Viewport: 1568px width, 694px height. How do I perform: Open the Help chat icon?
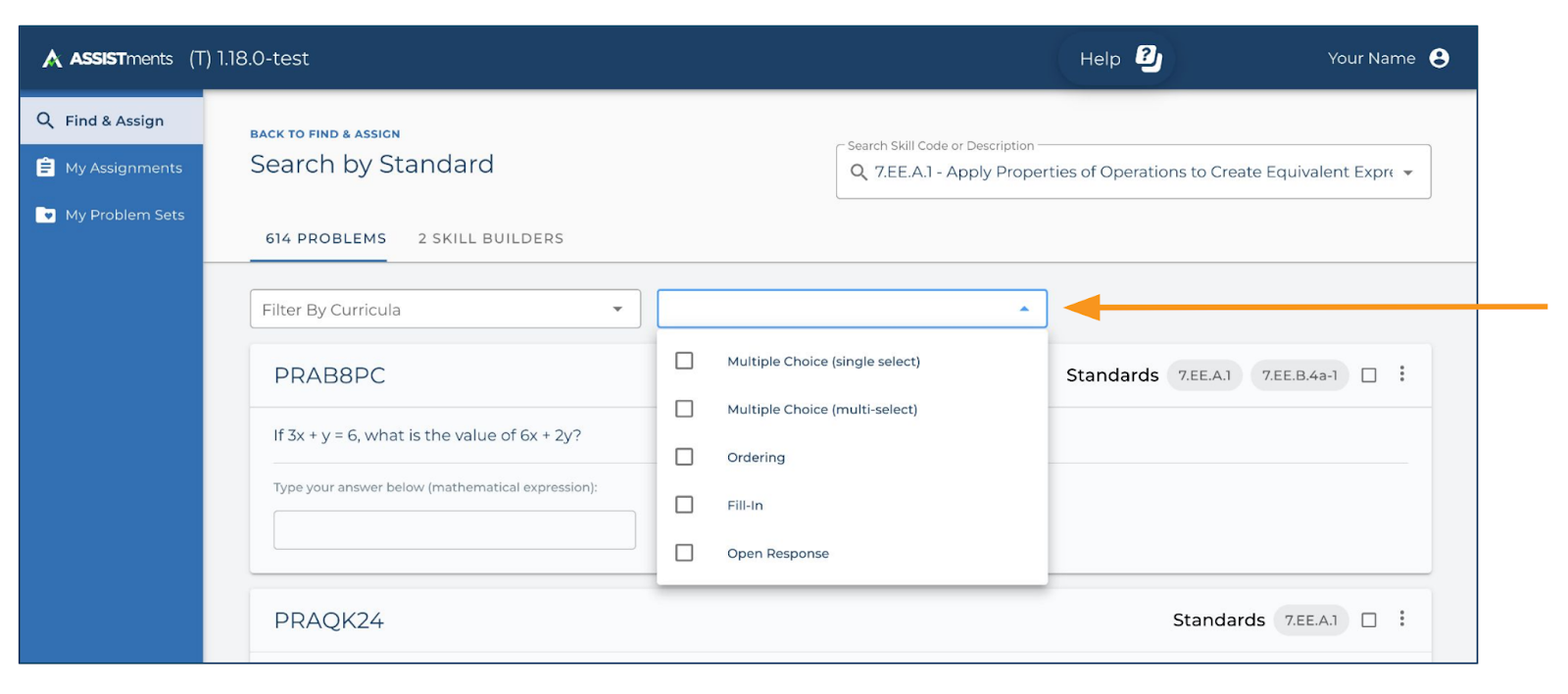point(1148,59)
